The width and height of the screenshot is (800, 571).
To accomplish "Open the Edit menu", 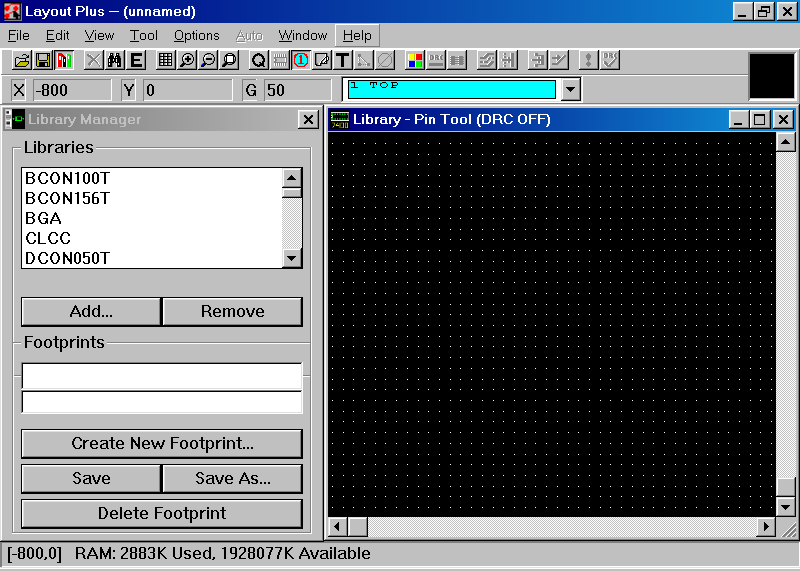I will tap(58, 36).
